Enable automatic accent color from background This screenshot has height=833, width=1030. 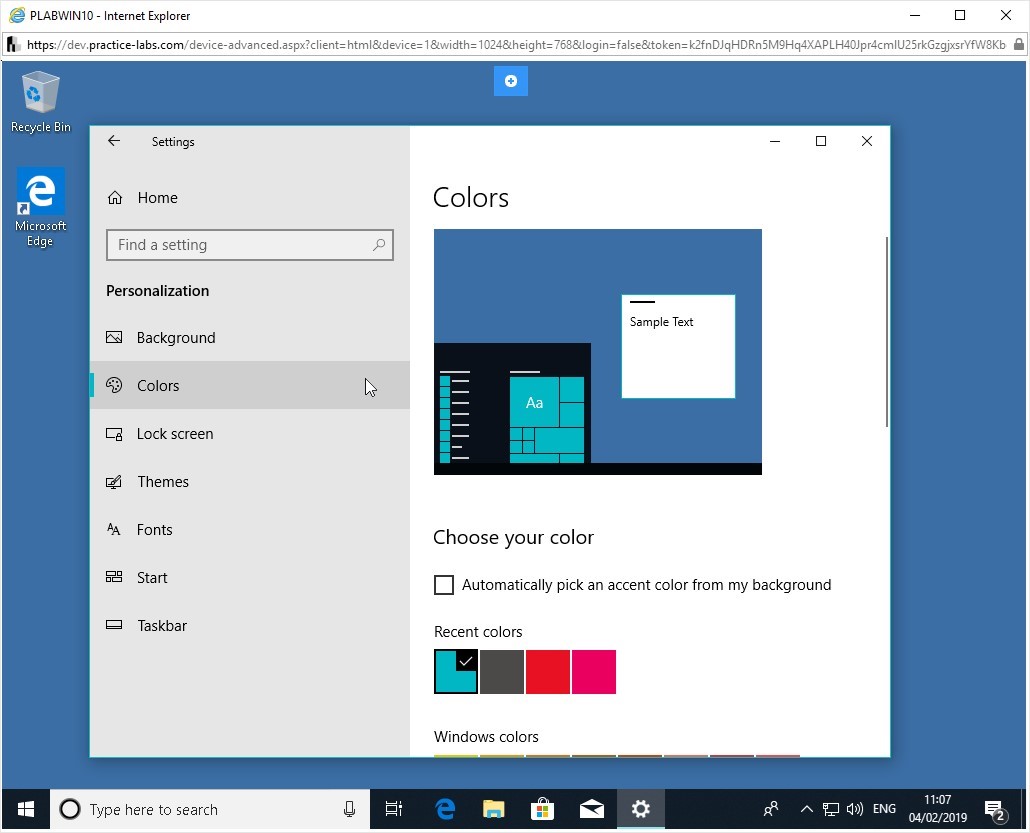click(x=444, y=585)
